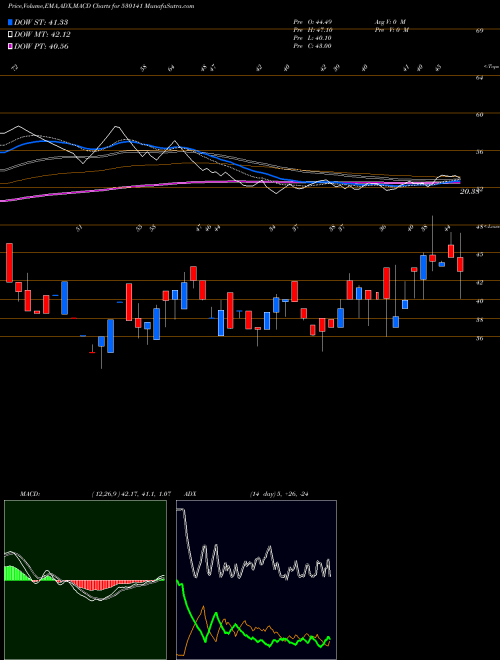Click the '45' price axis label
Image resolution: width=500 pixels, height=660 pixels.
479,254
